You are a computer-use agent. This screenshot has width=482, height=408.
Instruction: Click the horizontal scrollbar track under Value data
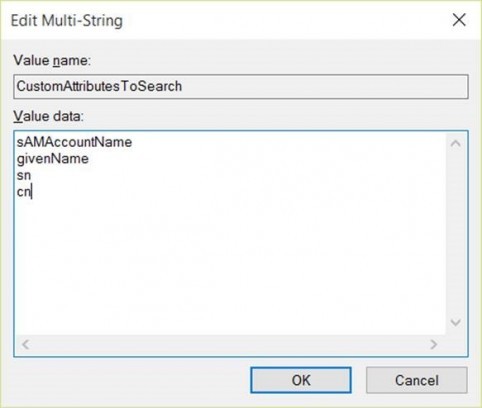230,344
